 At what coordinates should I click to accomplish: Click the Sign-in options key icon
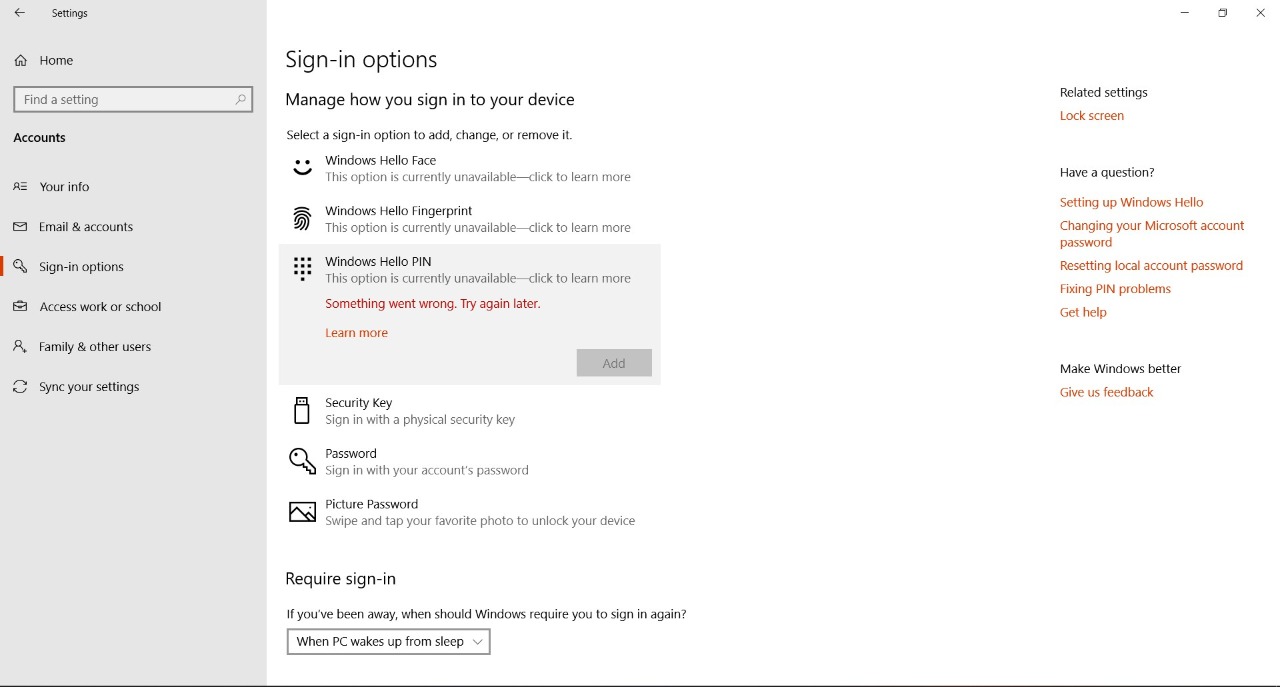(x=20, y=267)
